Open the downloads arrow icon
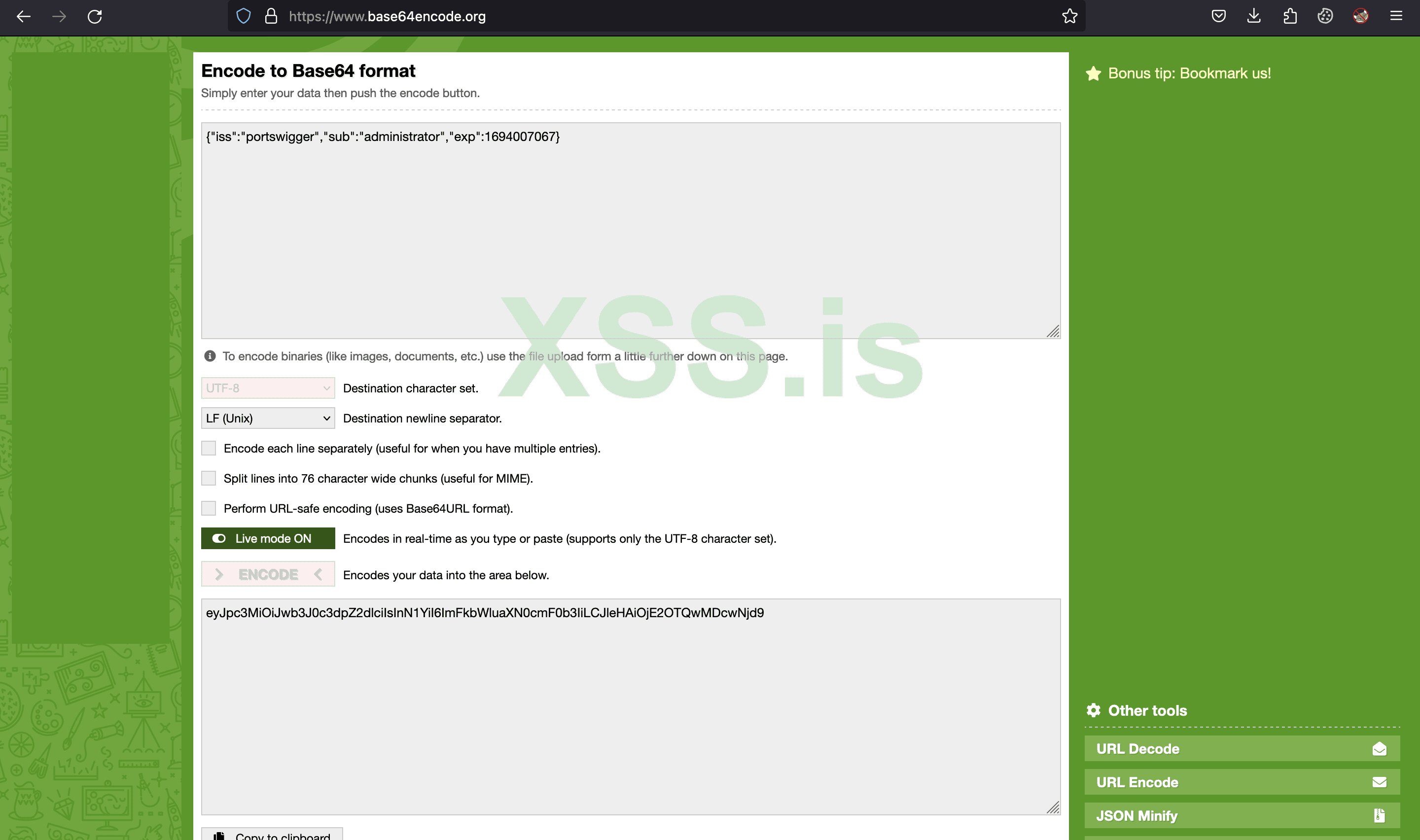The height and width of the screenshot is (840, 1420). pyautogui.click(x=1254, y=16)
